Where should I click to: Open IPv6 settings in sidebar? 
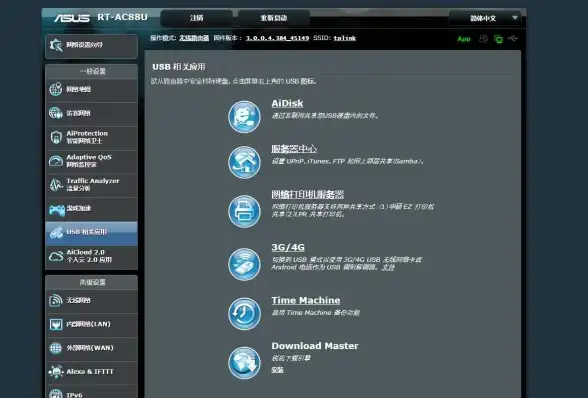pyautogui.click(x=91, y=393)
